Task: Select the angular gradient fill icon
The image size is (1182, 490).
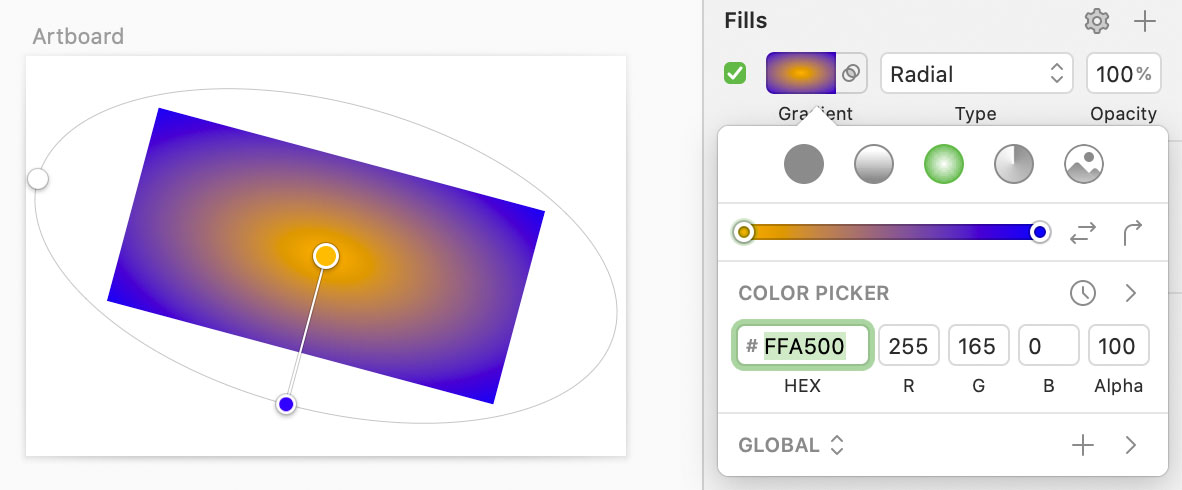Action: 1014,163
